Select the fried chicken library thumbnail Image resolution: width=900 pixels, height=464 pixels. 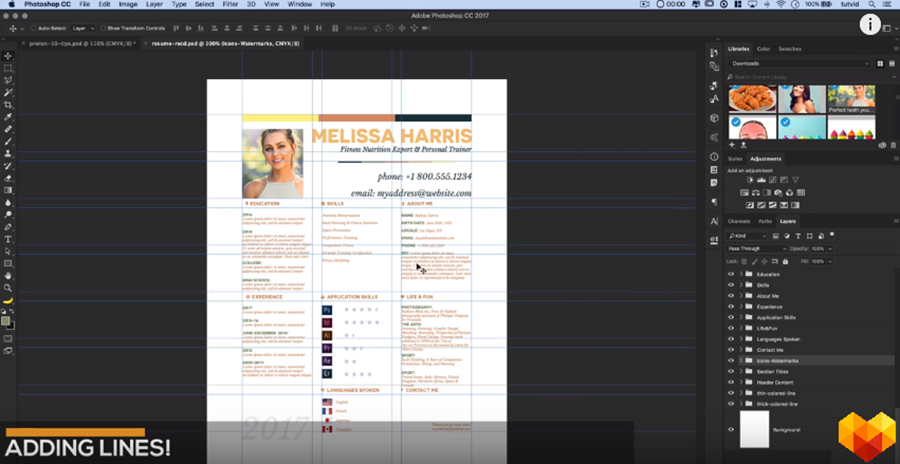pos(751,97)
